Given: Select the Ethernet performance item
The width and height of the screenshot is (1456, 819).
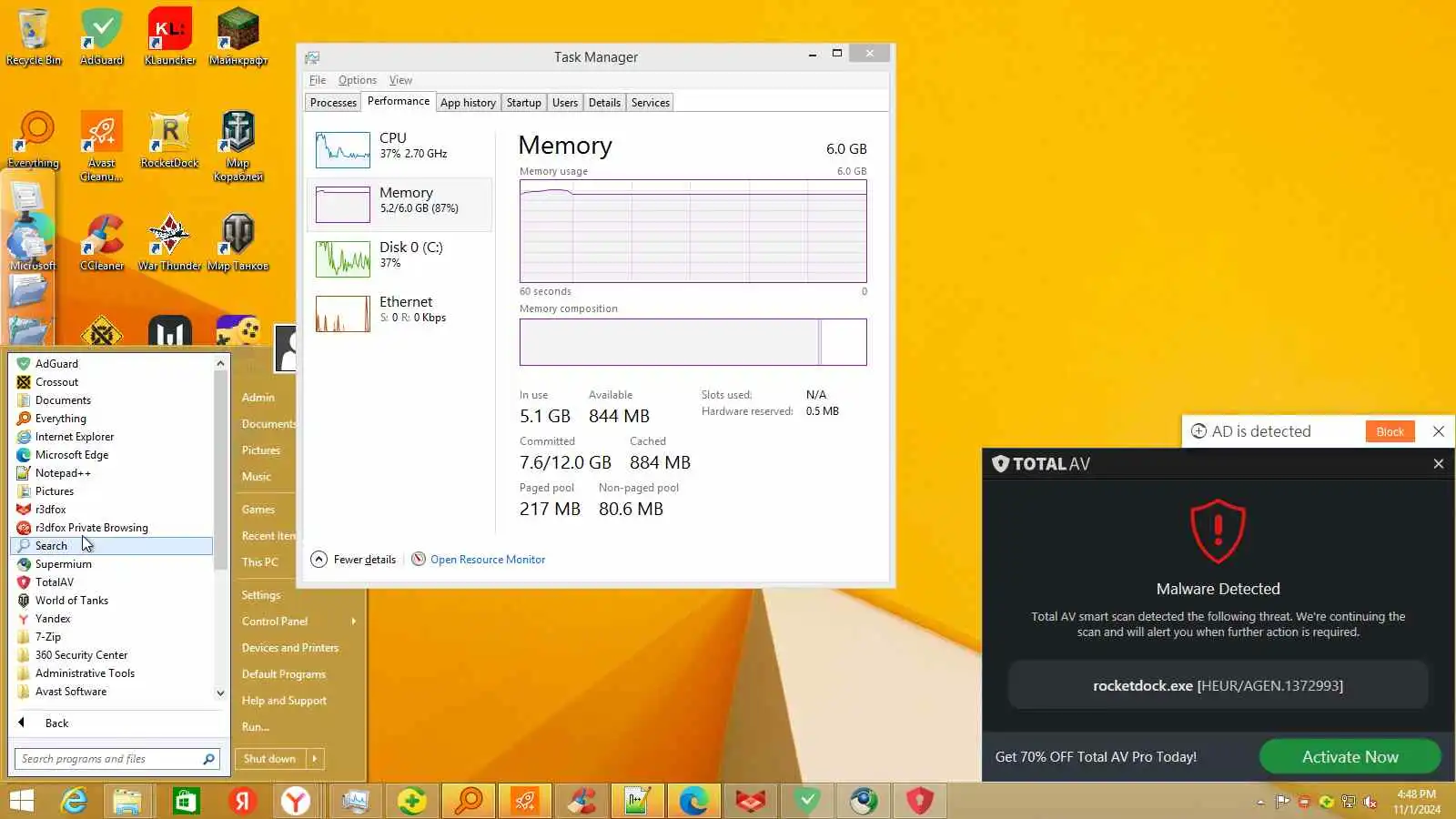Looking at the screenshot, I should coord(400,313).
